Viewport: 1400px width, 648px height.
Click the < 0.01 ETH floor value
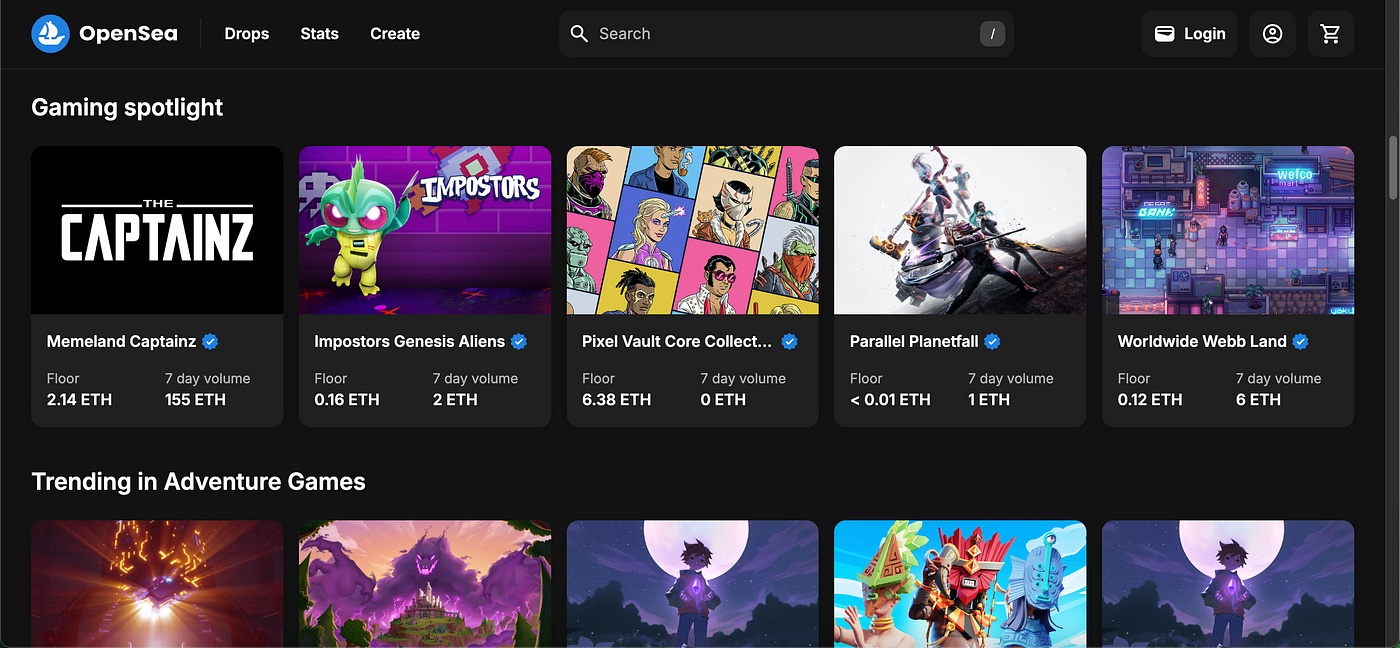[890, 400]
